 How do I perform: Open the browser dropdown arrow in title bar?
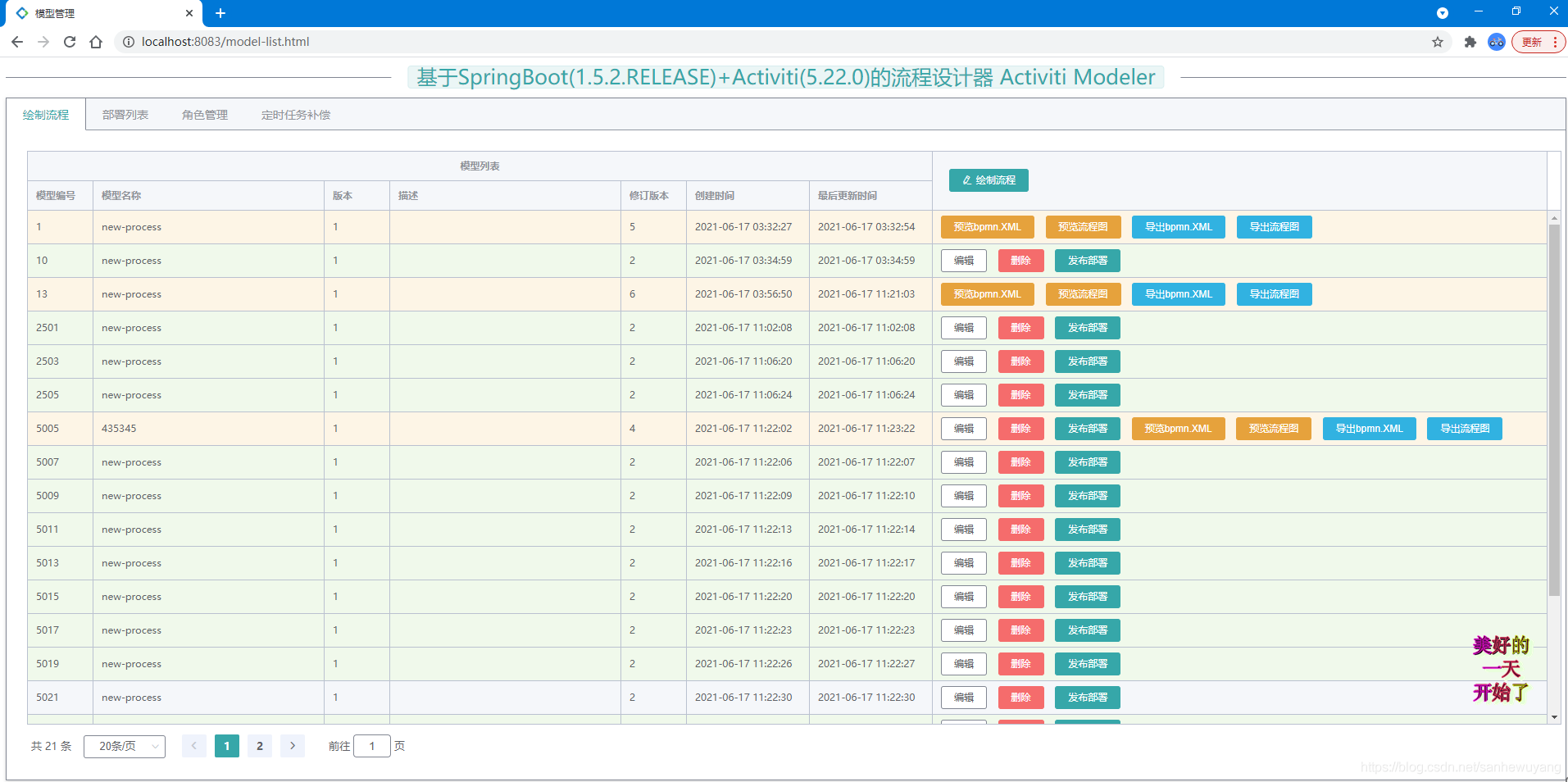(1443, 13)
